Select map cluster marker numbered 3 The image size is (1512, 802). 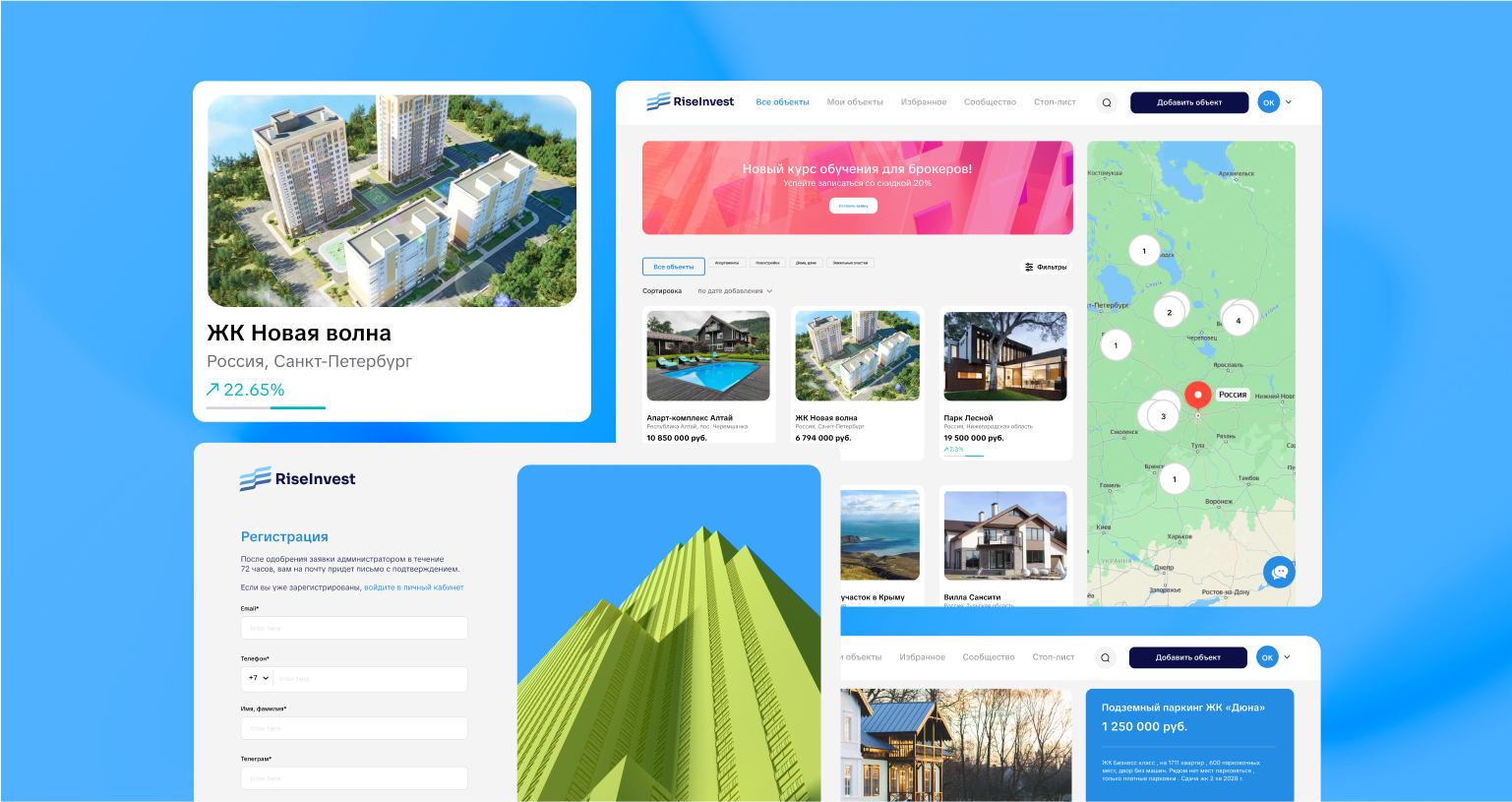click(x=1163, y=416)
